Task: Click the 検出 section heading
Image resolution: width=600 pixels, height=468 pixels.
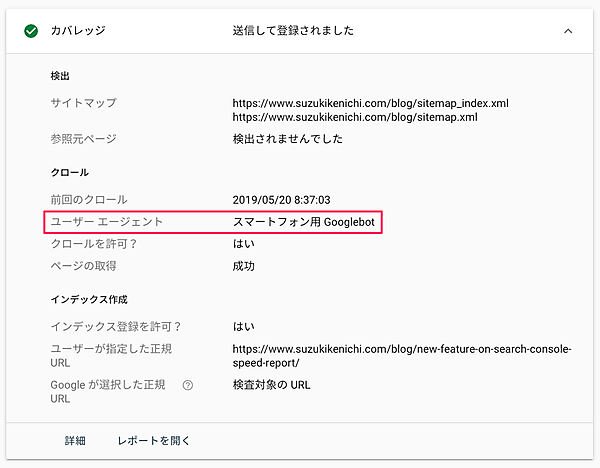Action: [x=60, y=76]
